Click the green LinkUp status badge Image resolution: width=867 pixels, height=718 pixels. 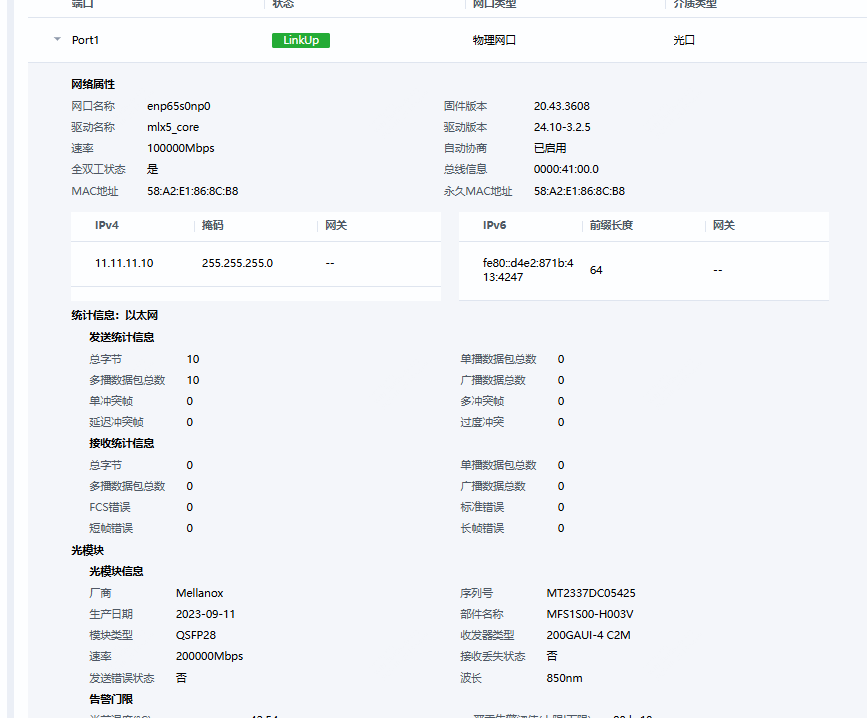[x=300, y=40]
